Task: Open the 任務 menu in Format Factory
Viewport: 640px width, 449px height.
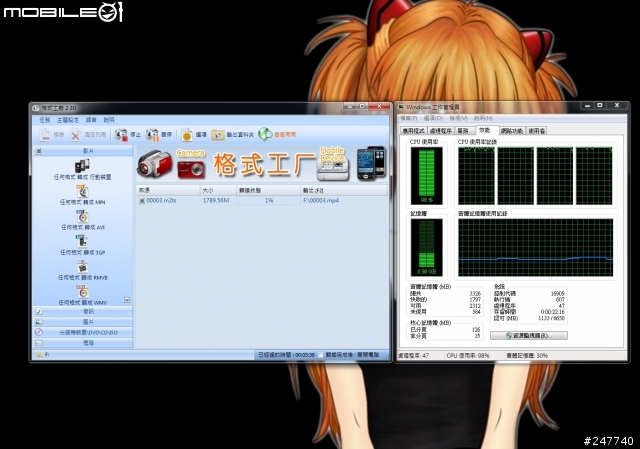Action: [44, 120]
